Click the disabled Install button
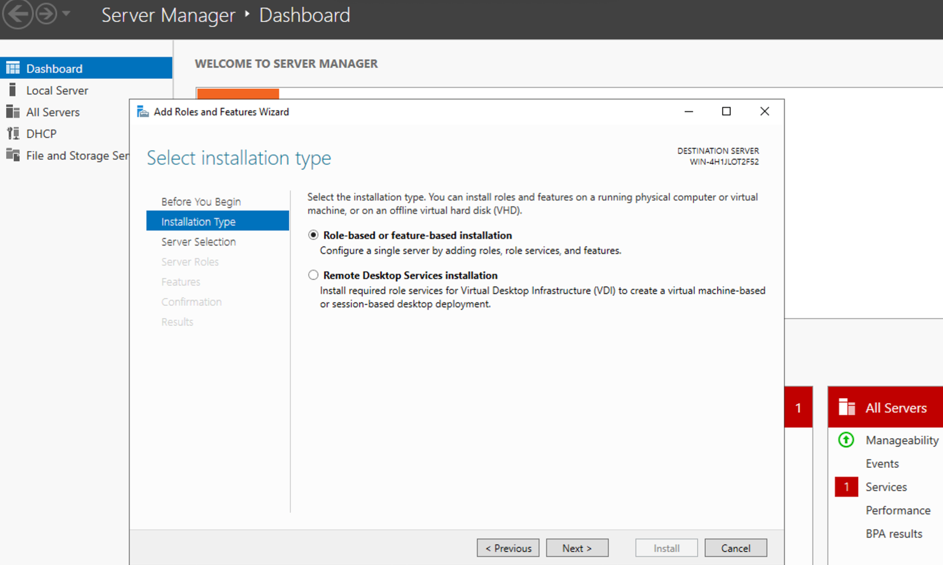 pyautogui.click(x=666, y=548)
